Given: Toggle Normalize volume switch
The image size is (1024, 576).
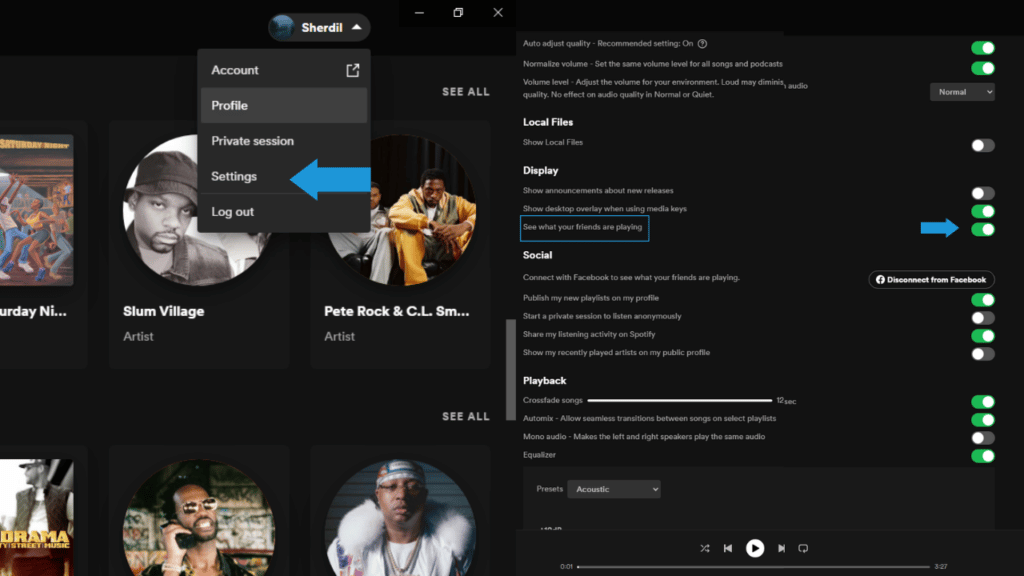Looking at the screenshot, I should [983, 68].
